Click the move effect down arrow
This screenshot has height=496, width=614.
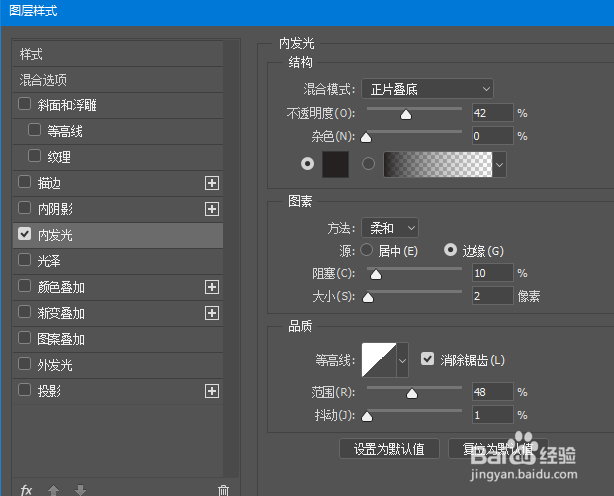tap(80, 490)
